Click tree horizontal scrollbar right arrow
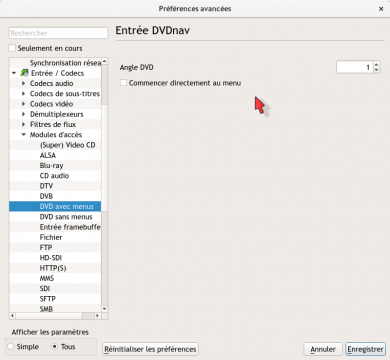 click(98, 315)
